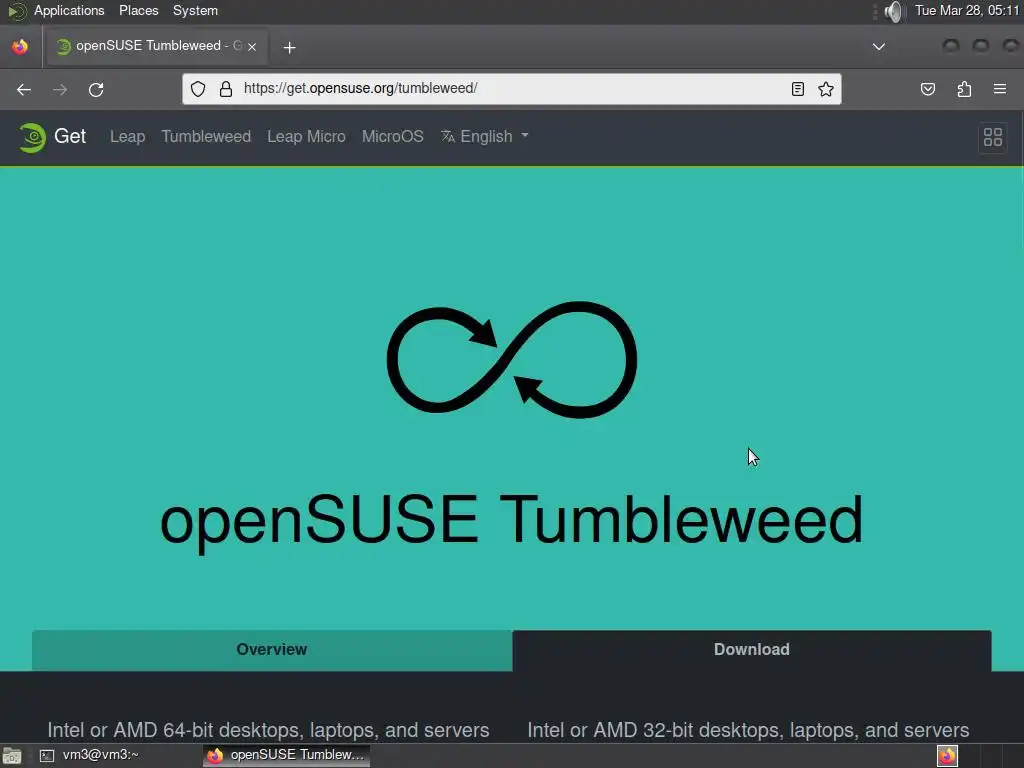Reload the current page
This screenshot has height=768, width=1024.
[96, 89]
